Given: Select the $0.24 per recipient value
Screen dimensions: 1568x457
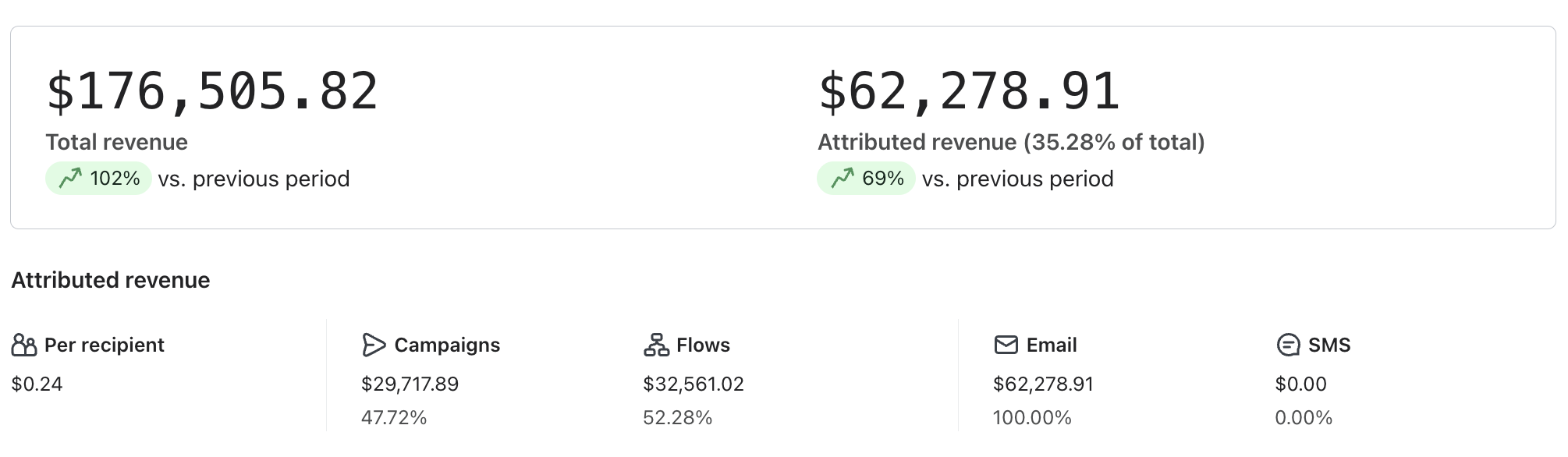Looking at the screenshot, I should click(37, 384).
